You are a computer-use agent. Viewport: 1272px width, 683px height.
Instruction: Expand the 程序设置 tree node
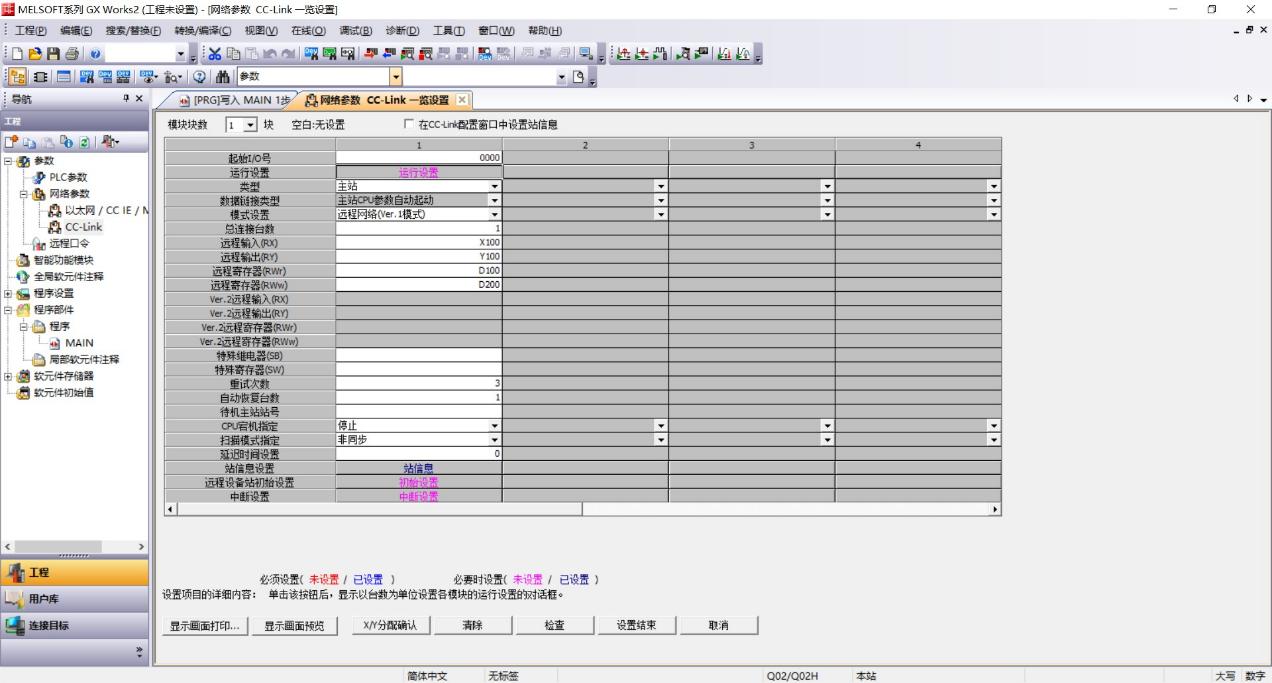click(x=9, y=293)
